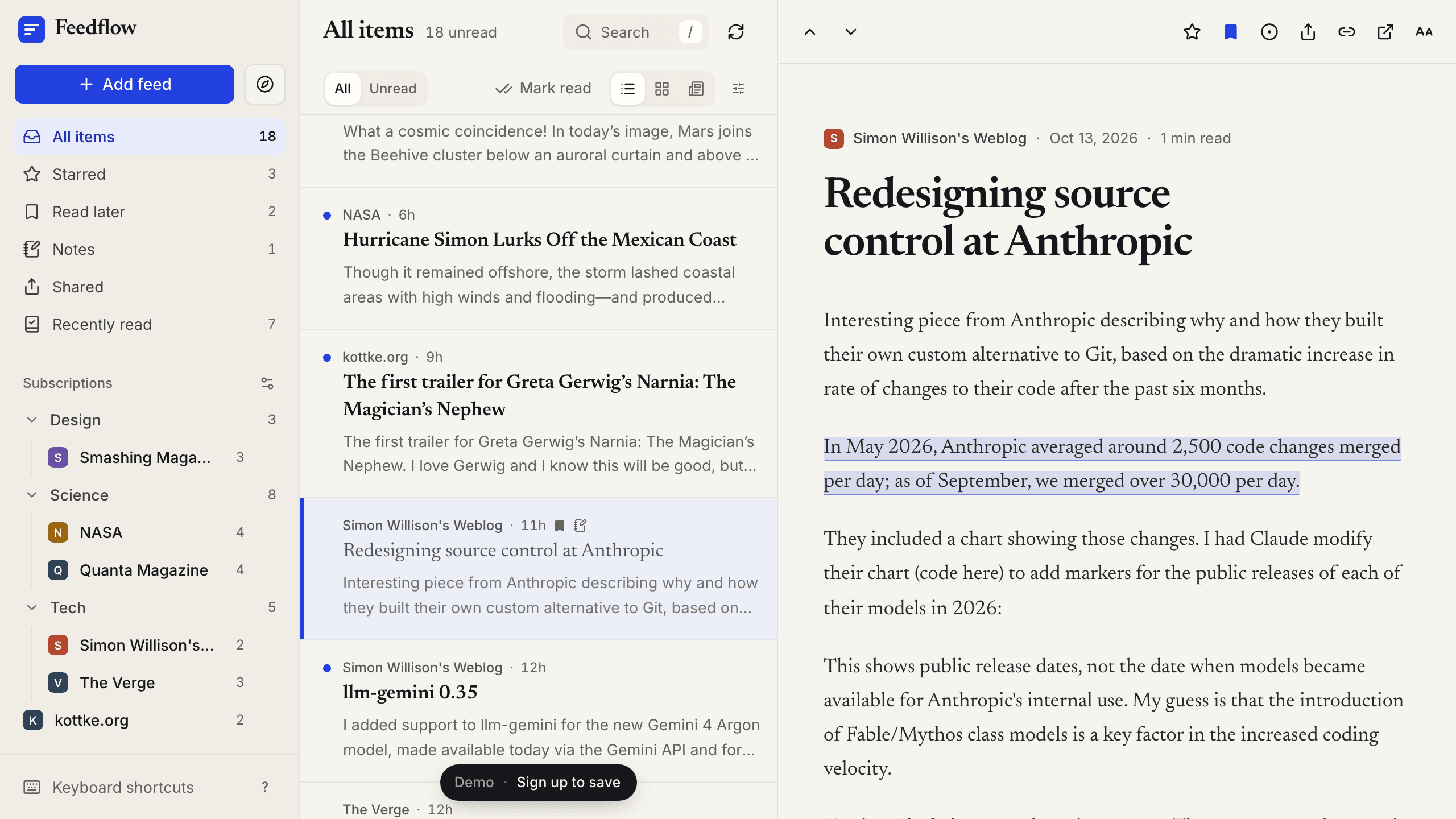Open Keyboard shortcuts
This screenshot has width=1456, height=819.
[150, 787]
